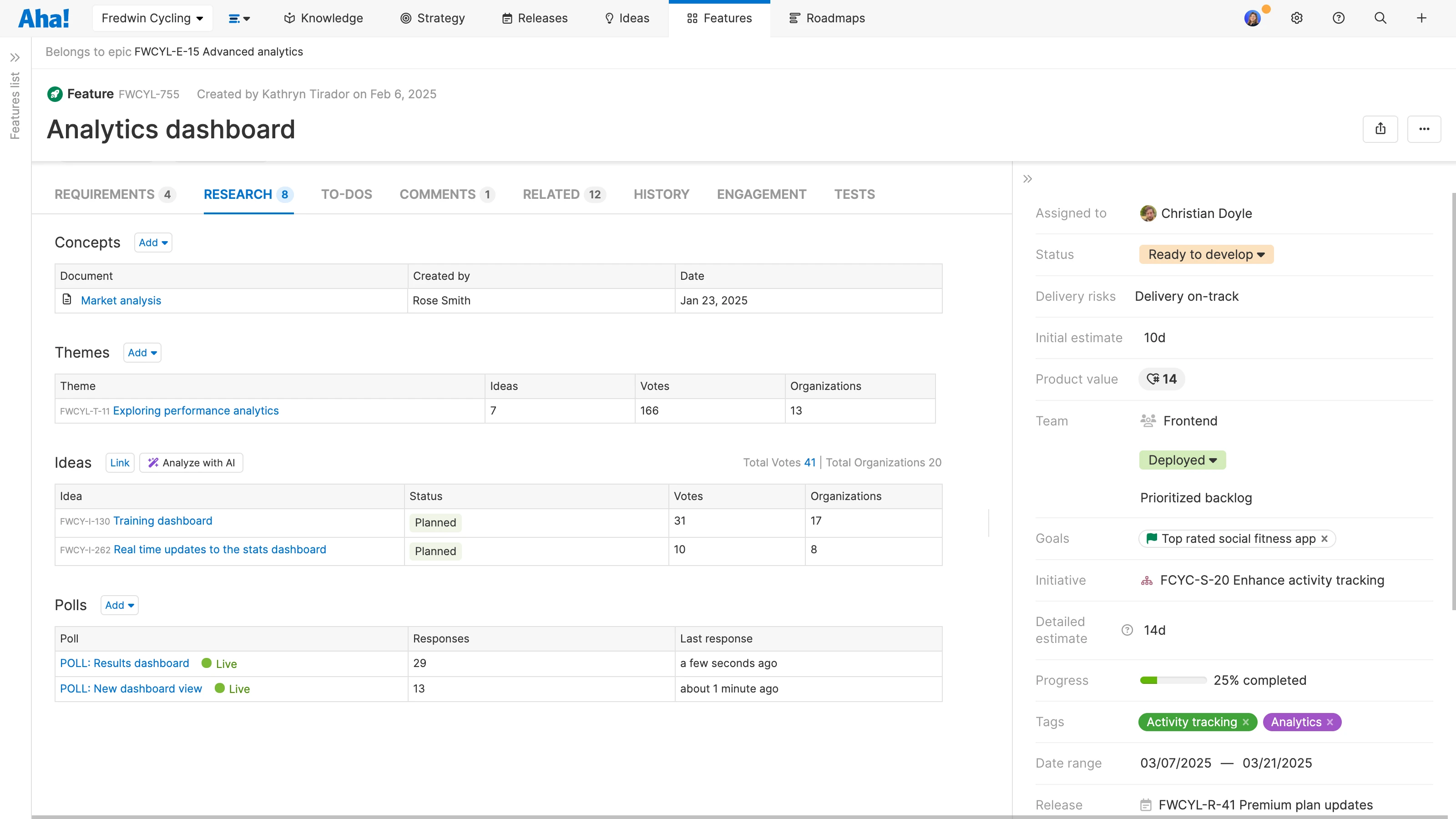Click the Analyze with AI button
Image resolution: width=1456 pixels, height=819 pixels.
[x=191, y=462]
